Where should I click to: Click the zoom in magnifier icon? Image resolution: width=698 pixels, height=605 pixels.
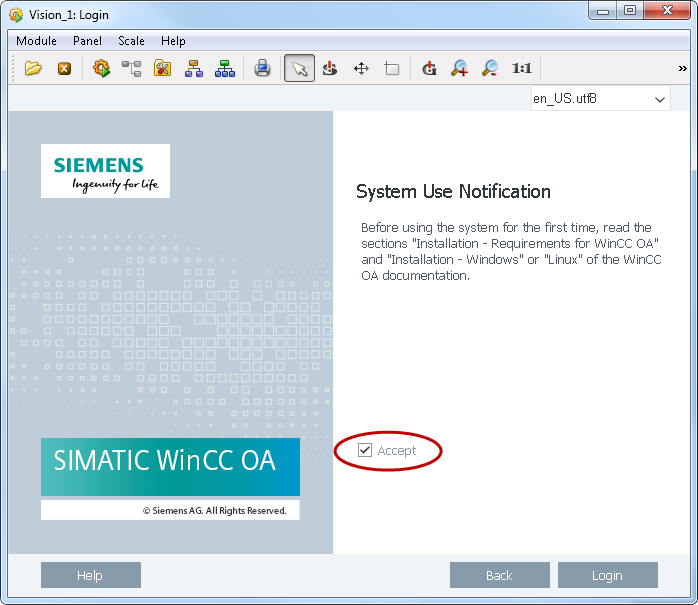click(x=459, y=69)
